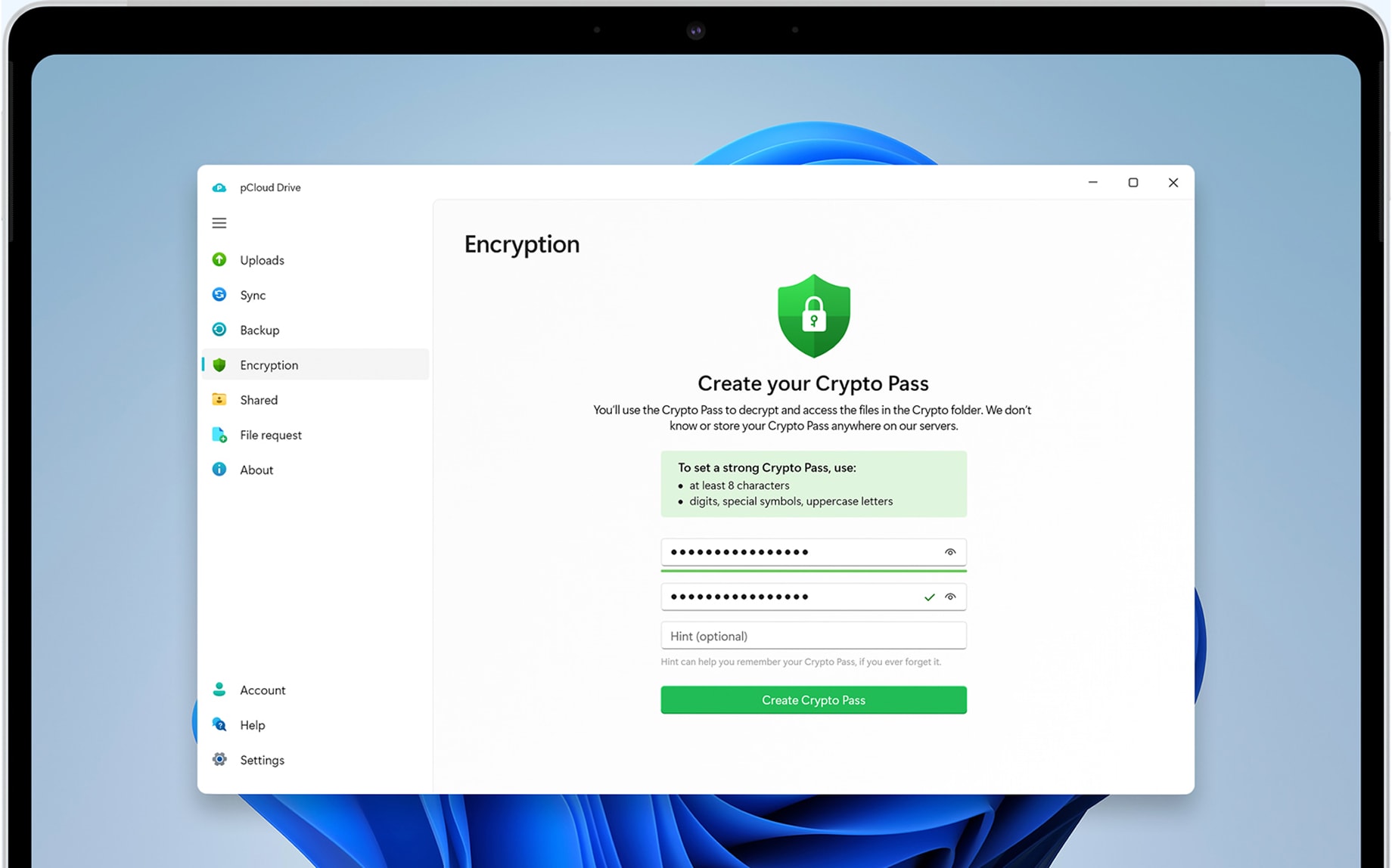Screen dimensions: 1392x868
Task: Click the Settings gear icon
Action: (x=219, y=759)
